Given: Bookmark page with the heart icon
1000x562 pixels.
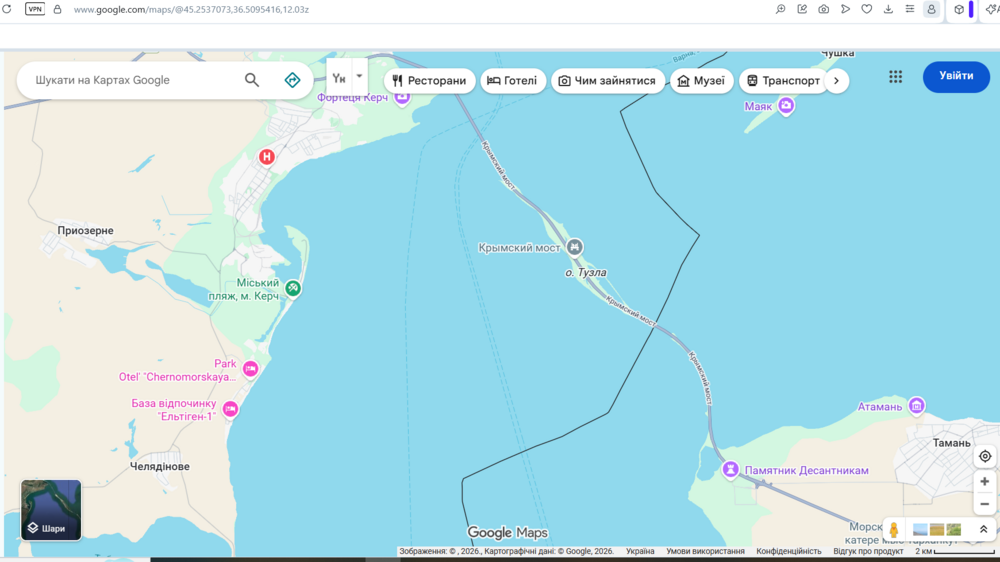Looking at the screenshot, I should pos(867,10).
